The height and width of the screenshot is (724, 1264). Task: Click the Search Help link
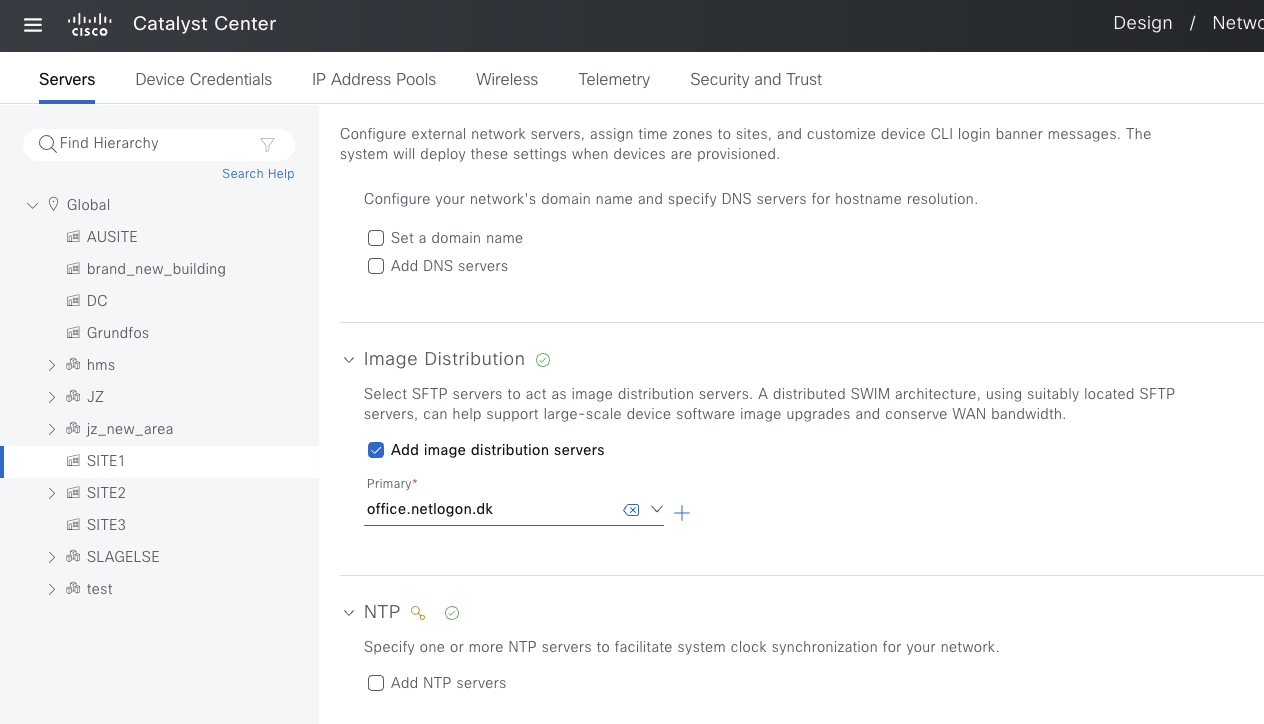258,173
